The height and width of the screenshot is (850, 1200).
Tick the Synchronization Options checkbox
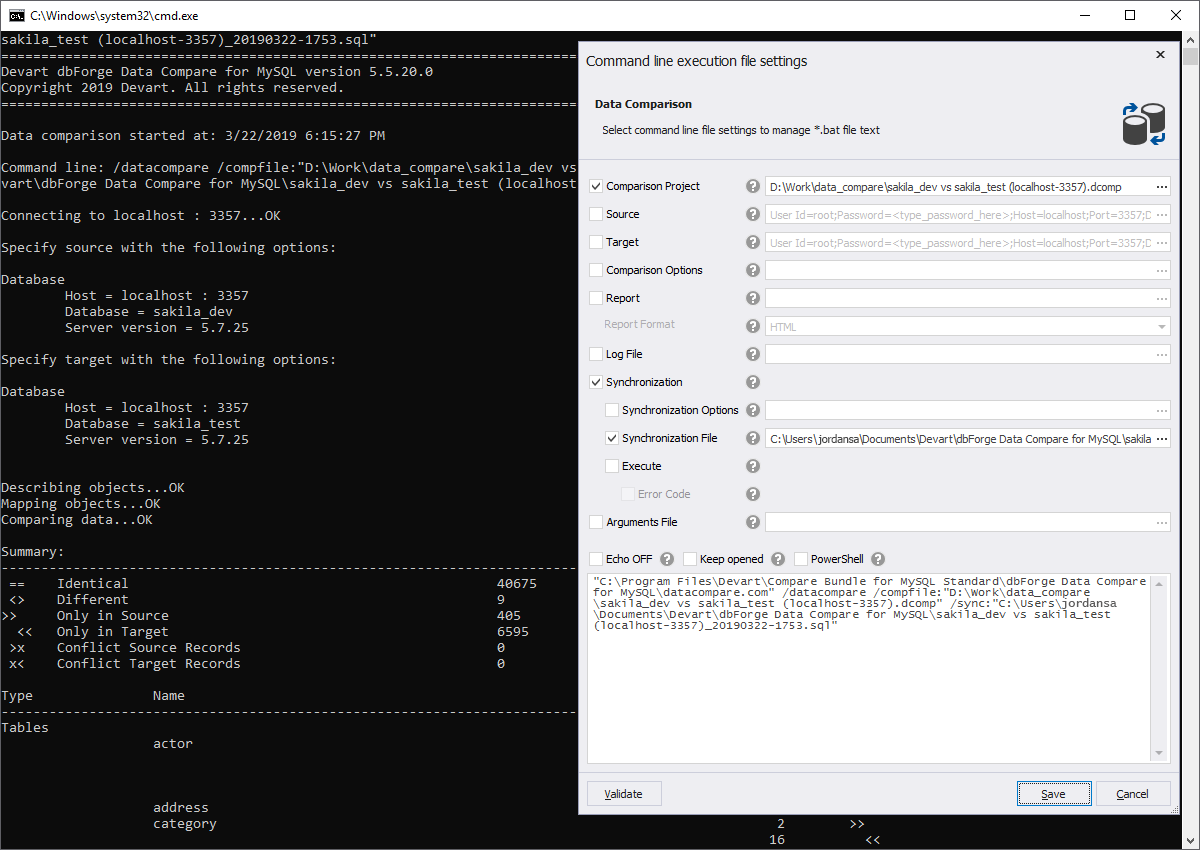click(x=613, y=410)
